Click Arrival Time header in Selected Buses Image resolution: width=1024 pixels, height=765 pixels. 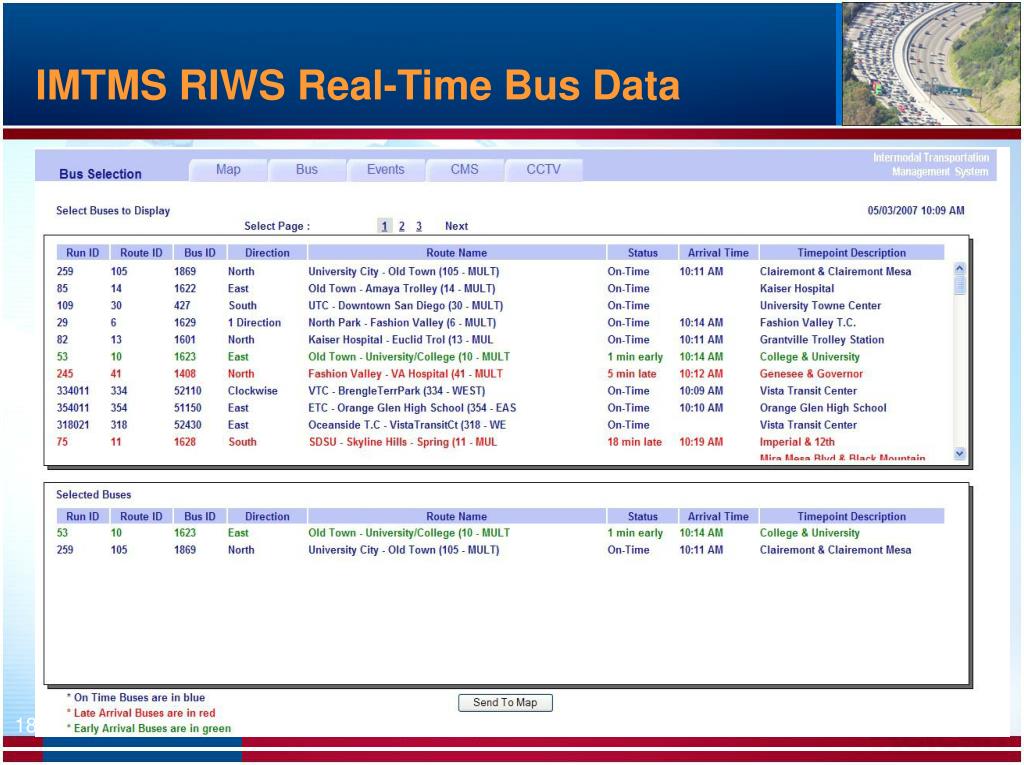718,516
